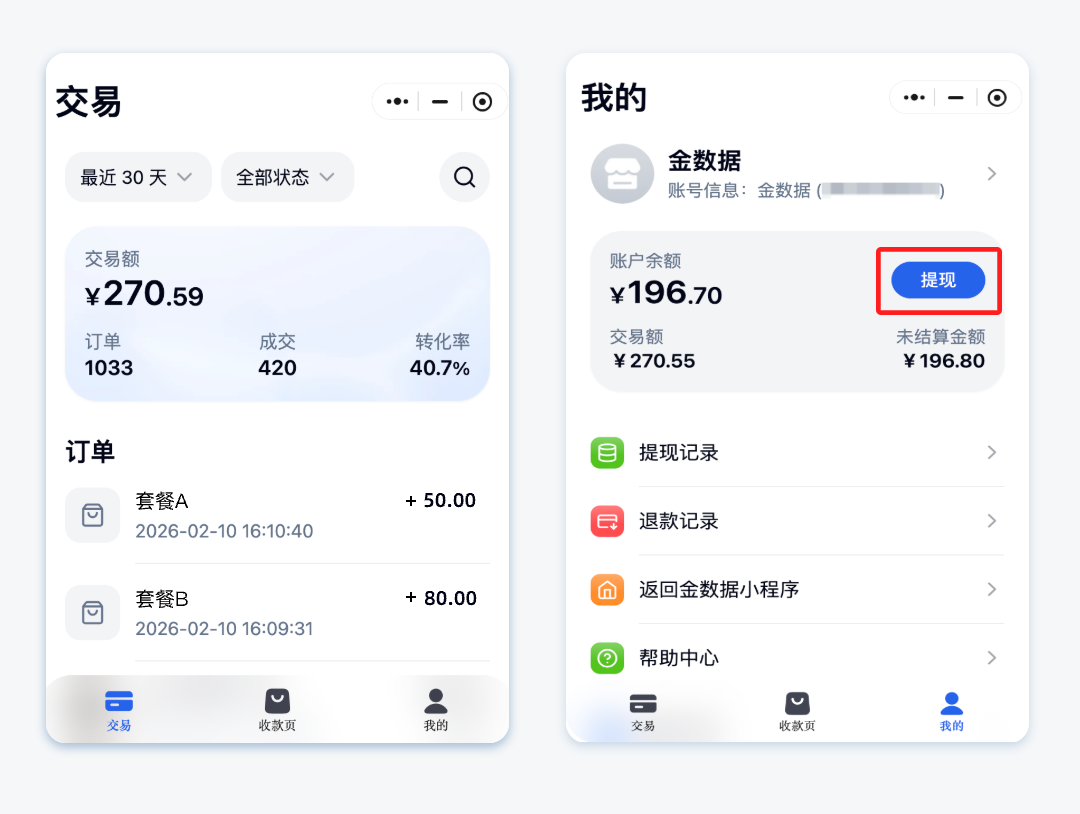1080x814 pixels.
Task: Click the 金数据 store avatar icon
Action: tap(622, 174)
